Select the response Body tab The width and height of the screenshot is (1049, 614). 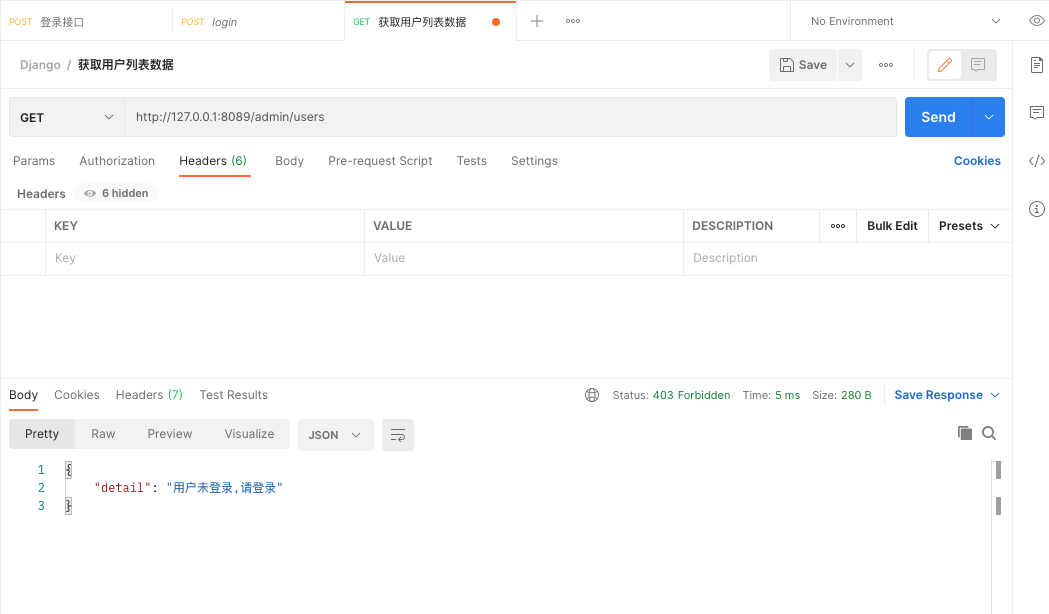pos(23,395)
